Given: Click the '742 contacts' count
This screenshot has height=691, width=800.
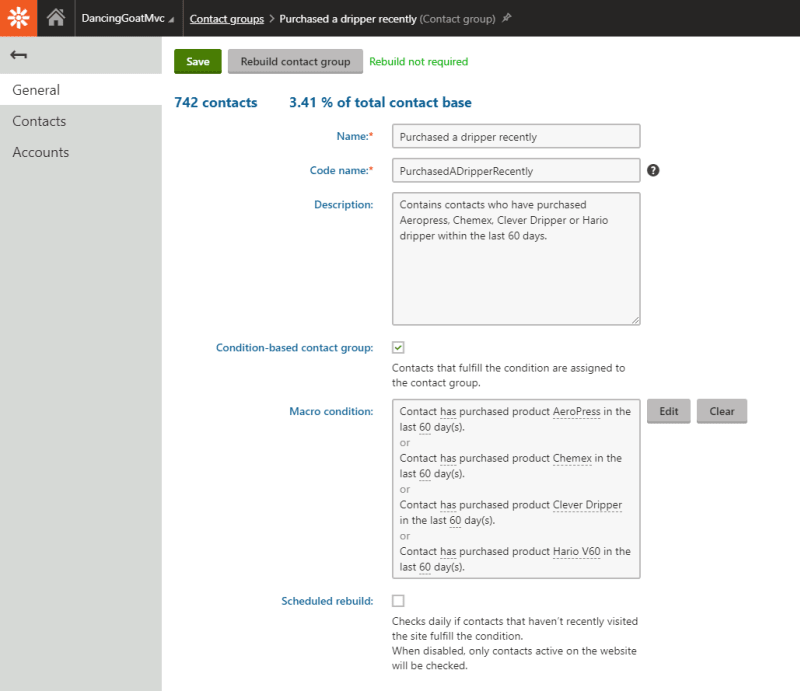Looking at the screenshot, I should point(216,103).
